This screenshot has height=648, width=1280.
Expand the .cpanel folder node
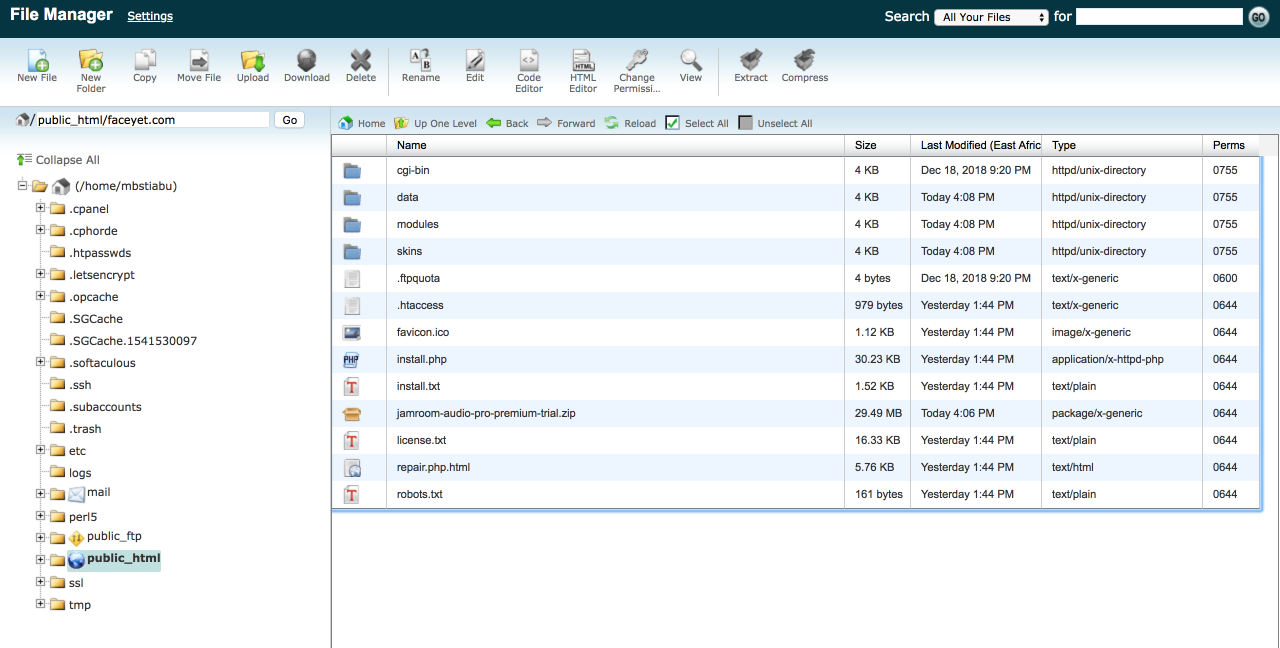41,208
